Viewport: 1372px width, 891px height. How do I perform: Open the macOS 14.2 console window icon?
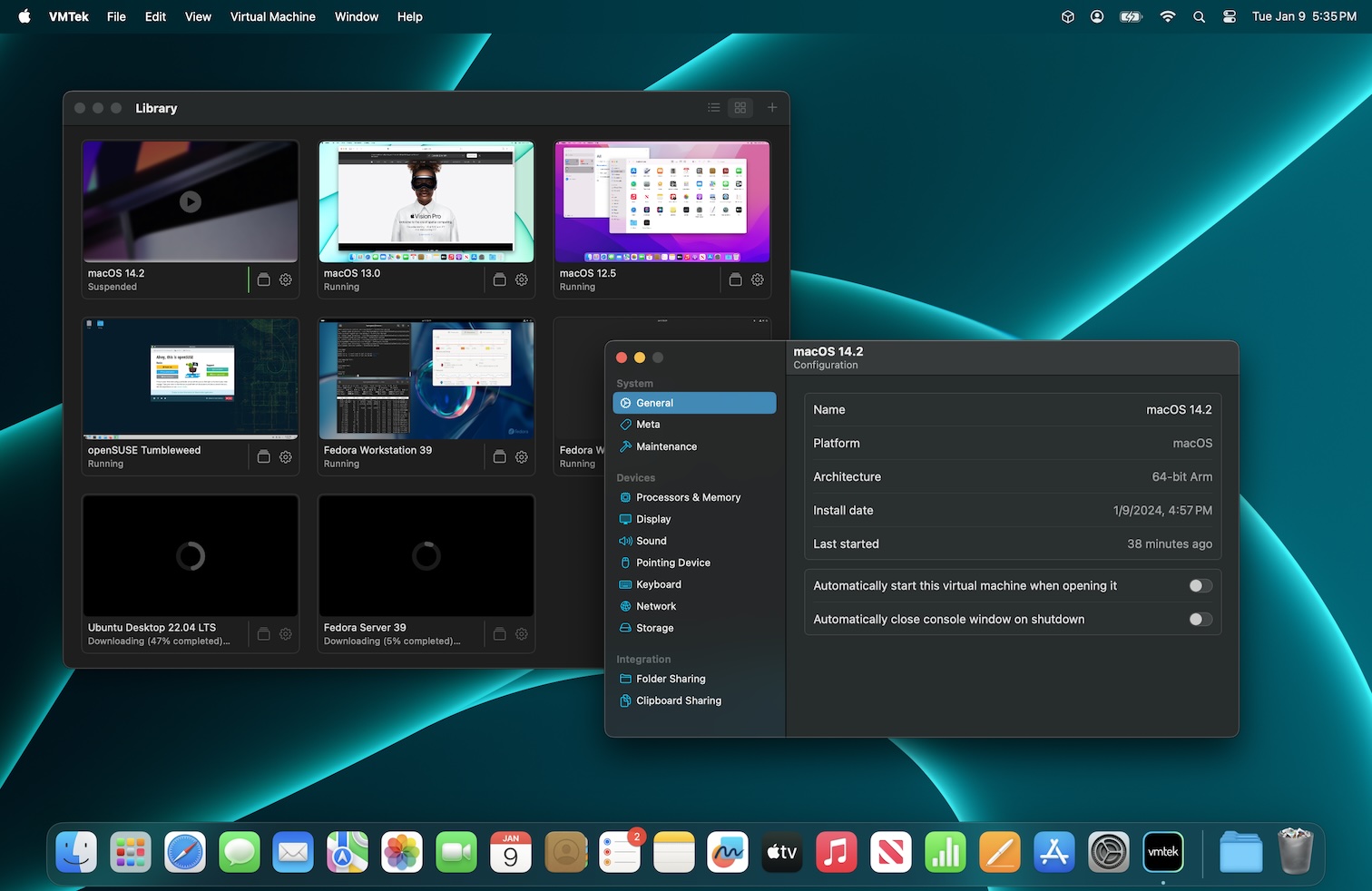point(263,279)
